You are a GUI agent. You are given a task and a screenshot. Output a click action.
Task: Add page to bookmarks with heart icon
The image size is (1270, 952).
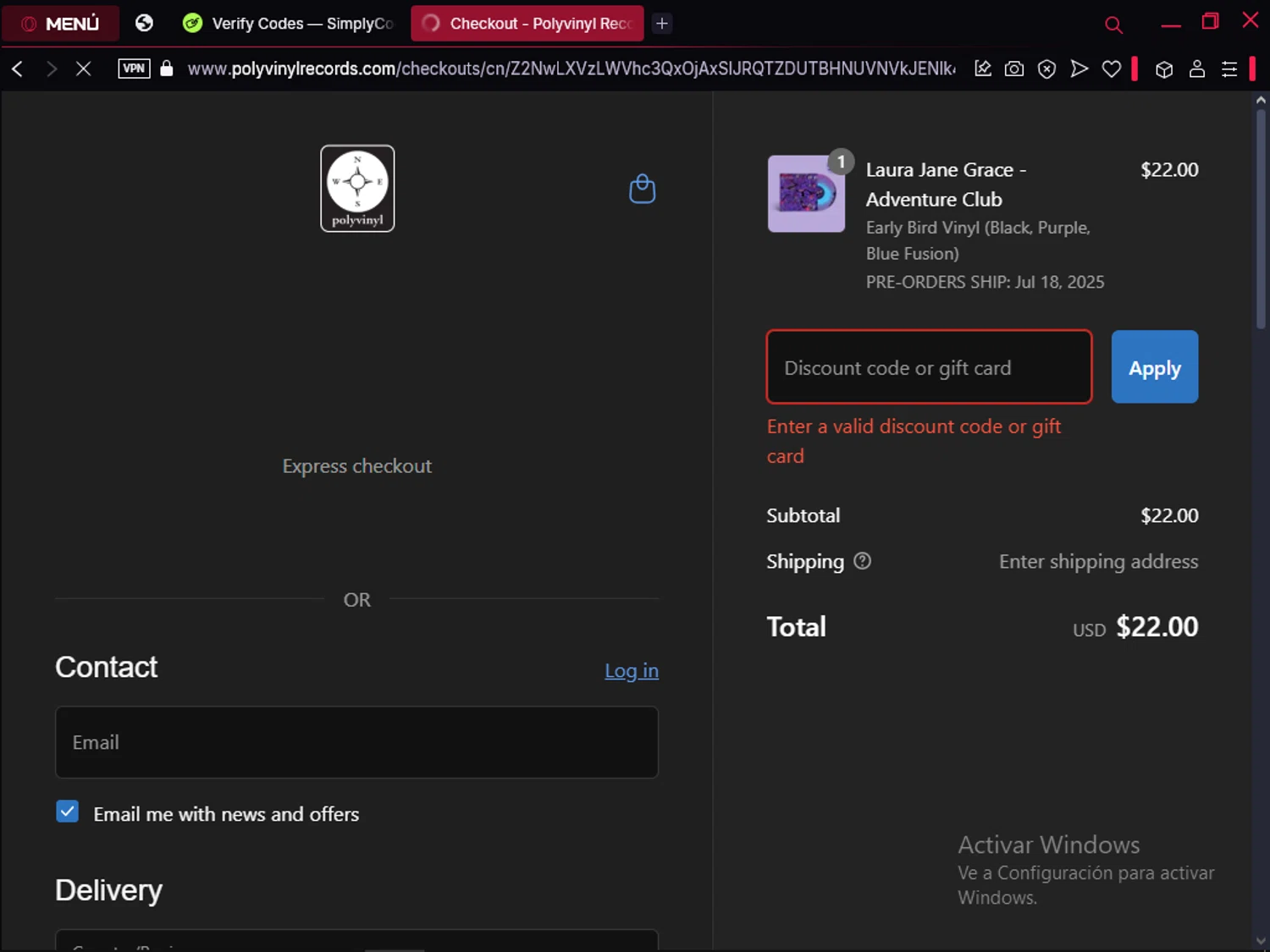pos(1112,69)
